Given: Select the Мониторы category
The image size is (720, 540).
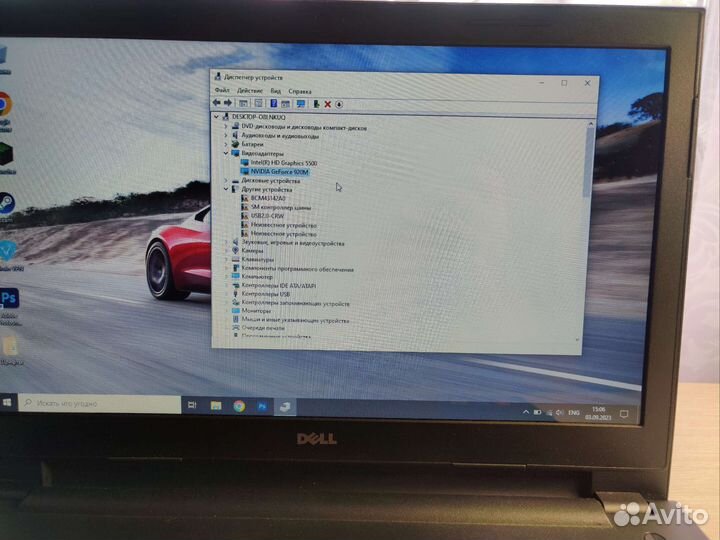Looking at the screenshot, I should tap(256, 311).
